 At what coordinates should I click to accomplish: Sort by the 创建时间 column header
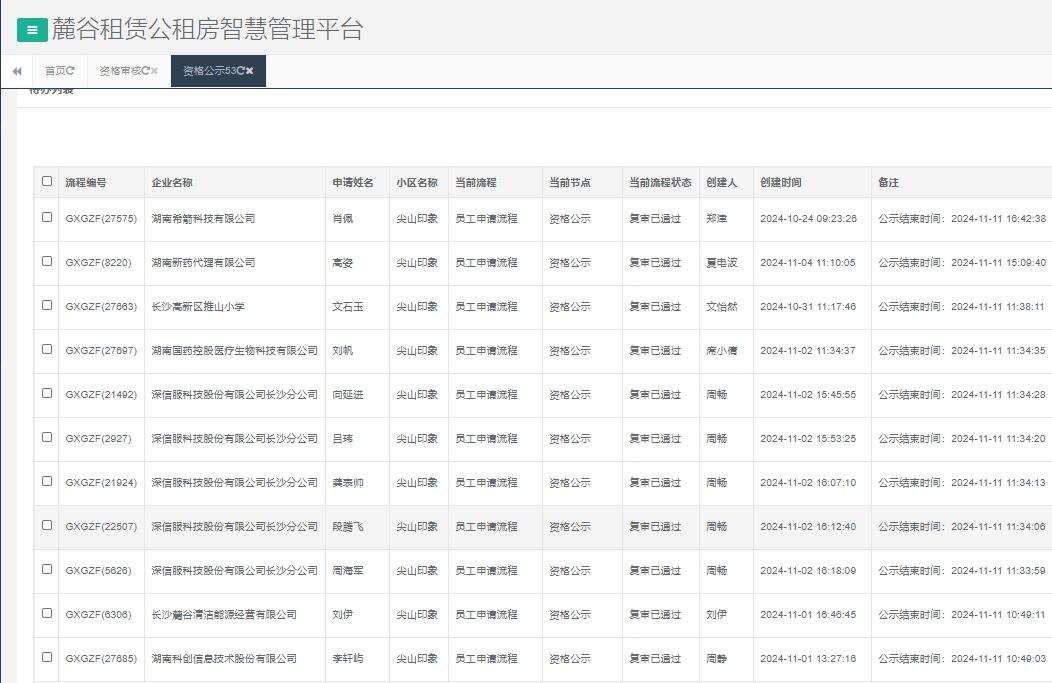tap(780, 182)
